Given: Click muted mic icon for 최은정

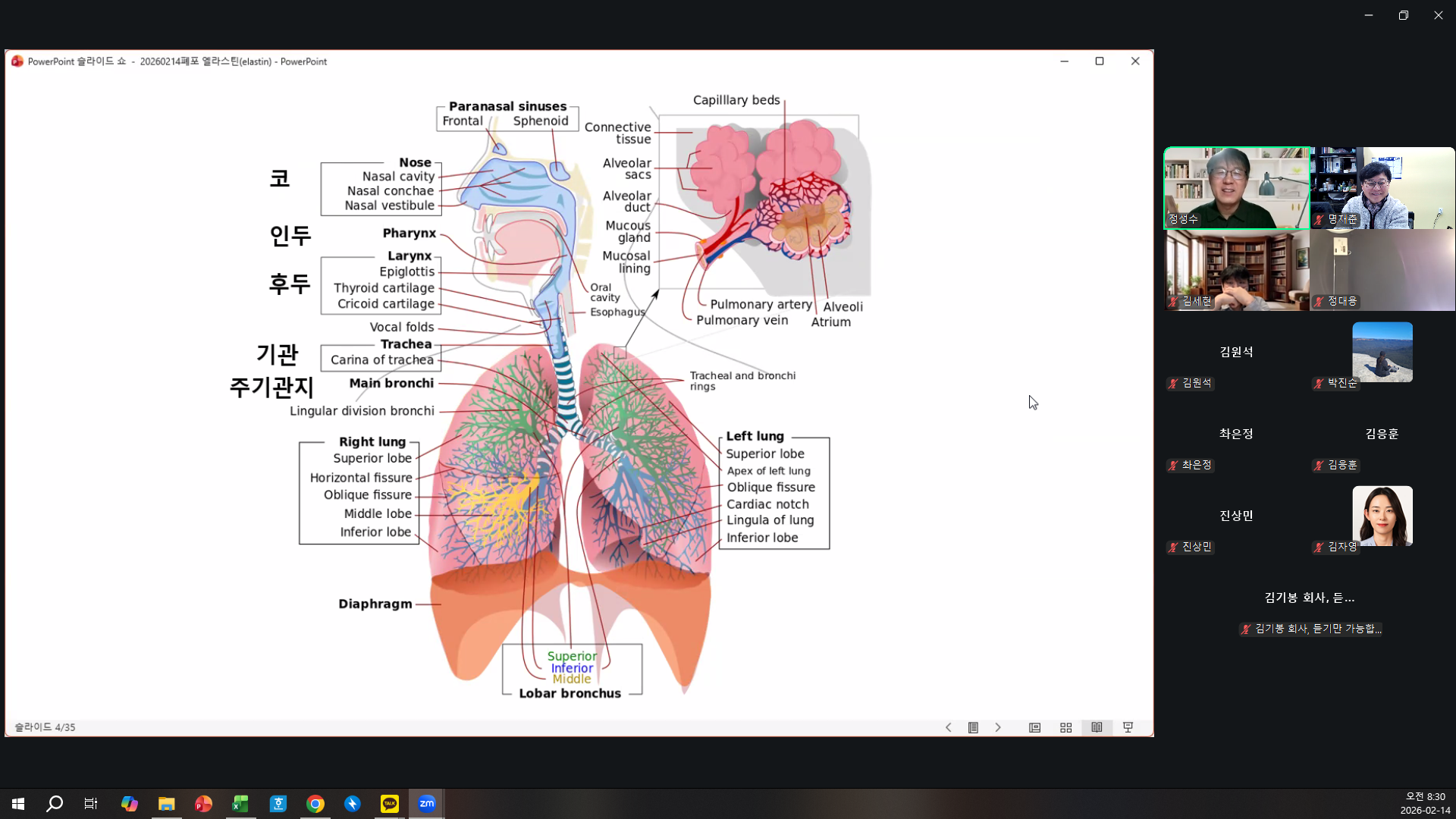Looking at the screenshot, I should point(1173,466).
